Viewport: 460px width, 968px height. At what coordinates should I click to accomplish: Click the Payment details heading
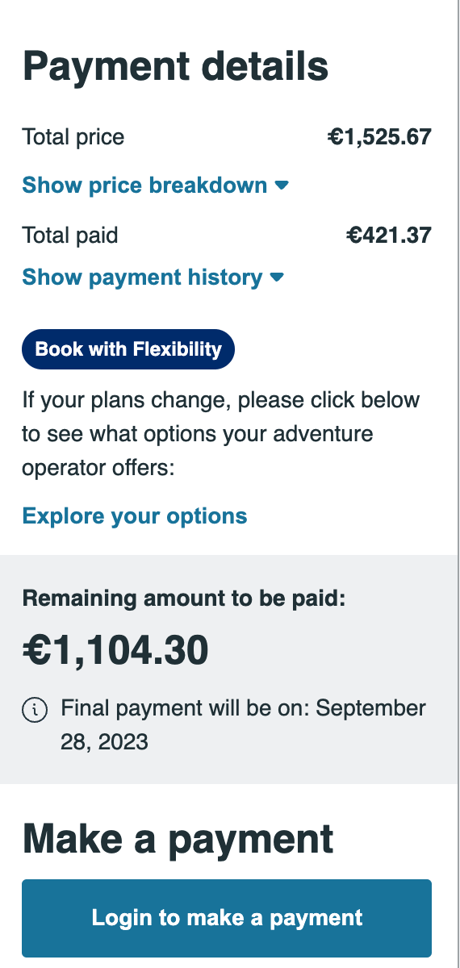pos(175,66)
